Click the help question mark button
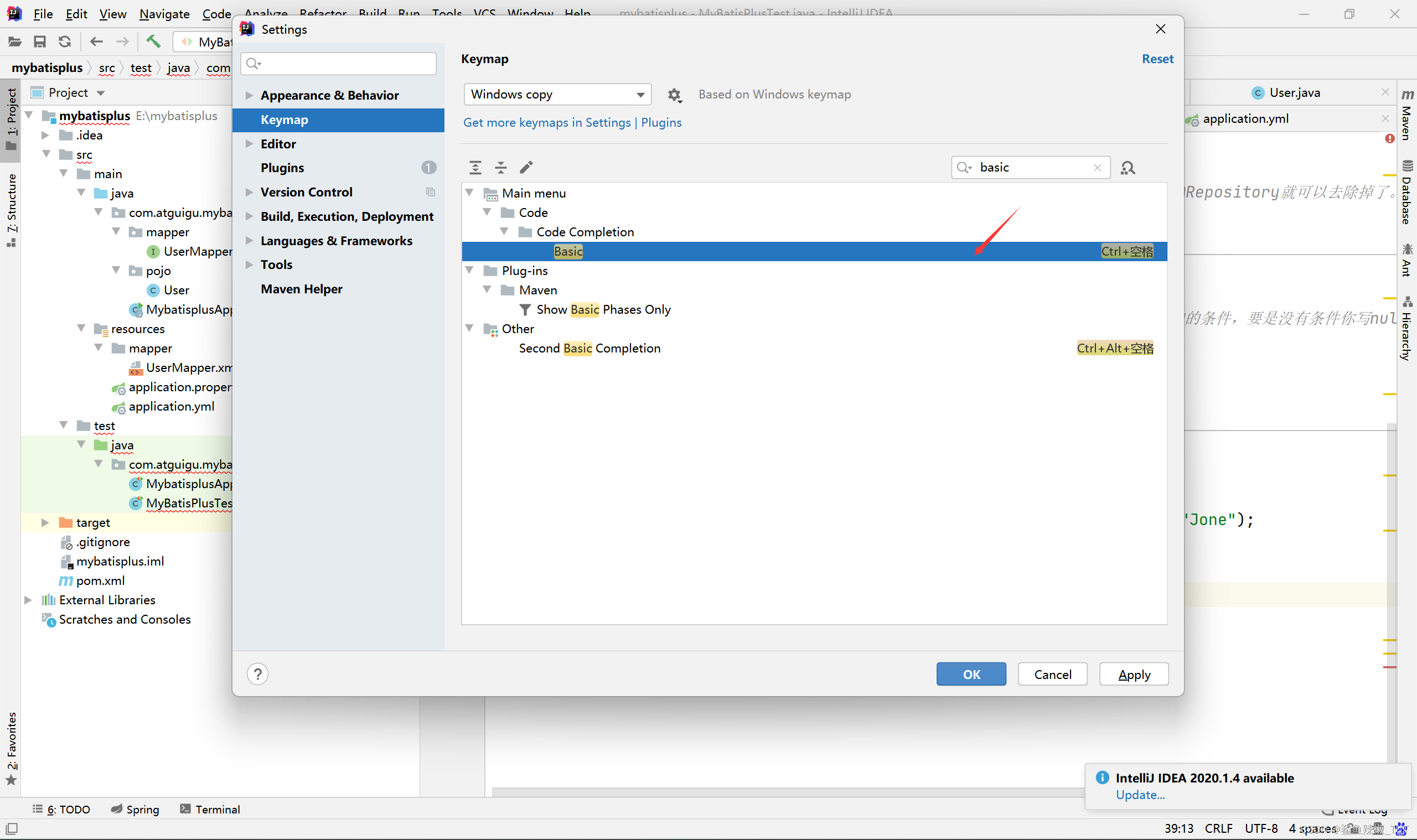The image size is (1417, 840). [257, 673]
